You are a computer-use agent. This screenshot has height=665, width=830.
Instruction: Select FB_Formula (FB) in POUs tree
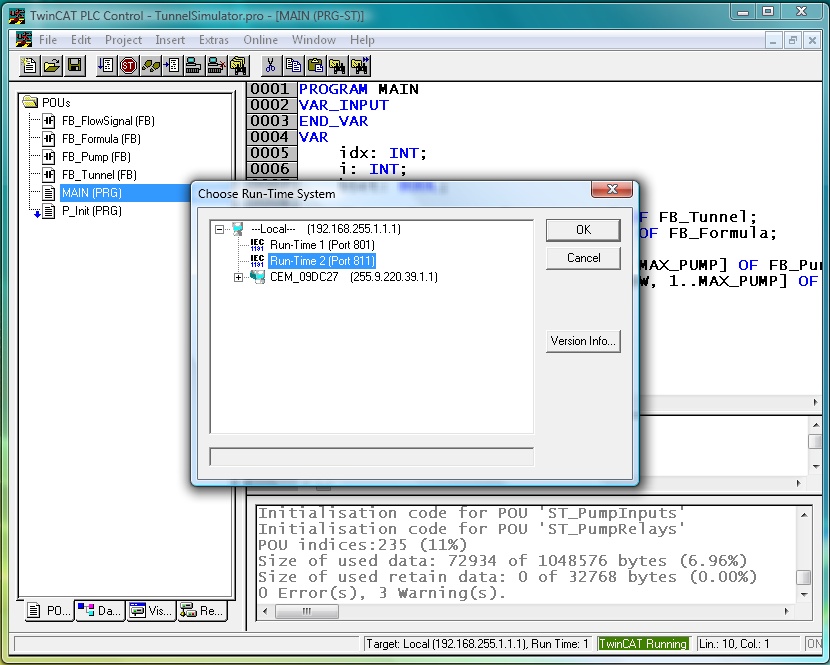(x=101, y=139)
